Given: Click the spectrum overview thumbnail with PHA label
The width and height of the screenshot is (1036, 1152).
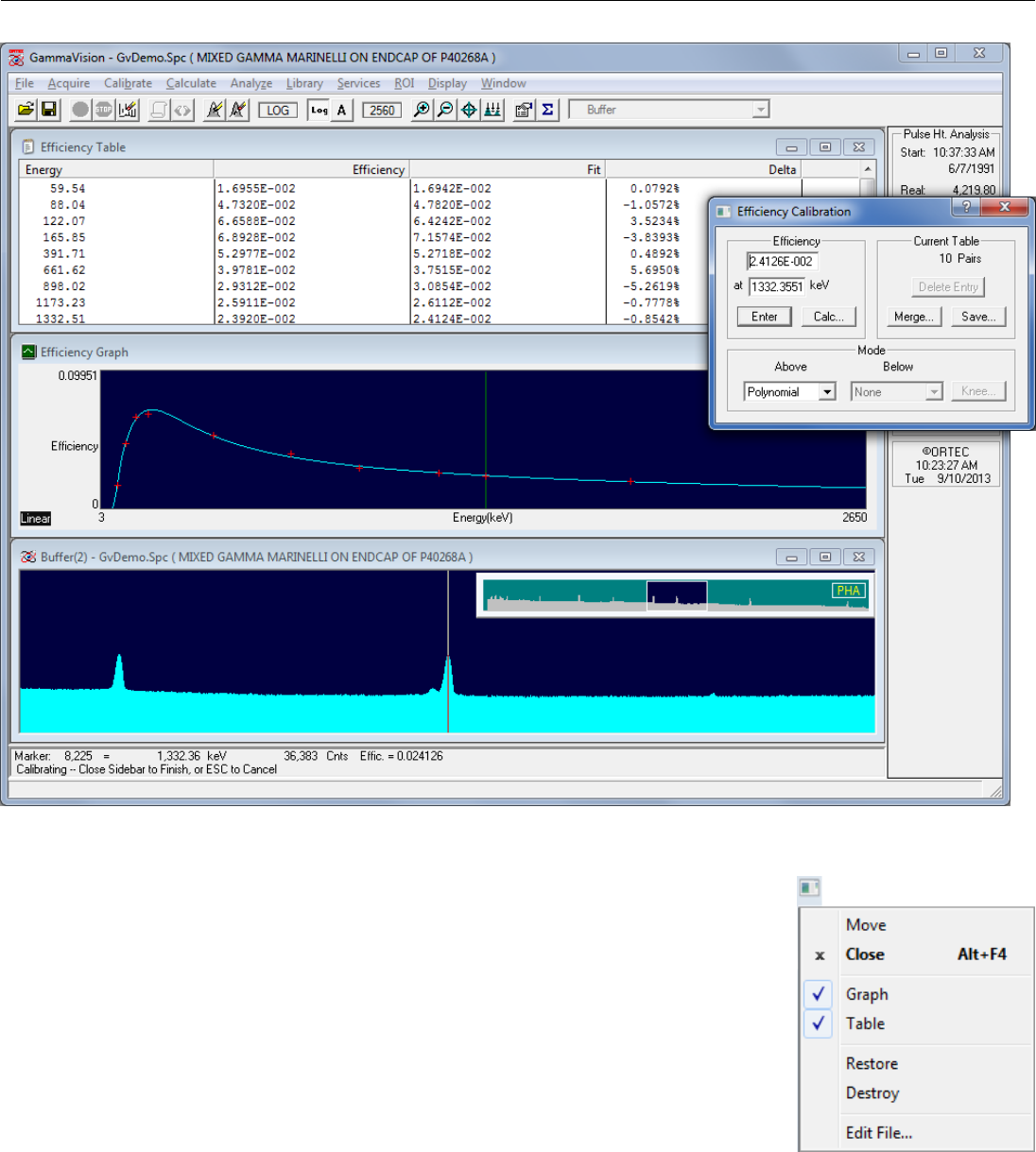Looking at the screenshot, I should [675, 596].
